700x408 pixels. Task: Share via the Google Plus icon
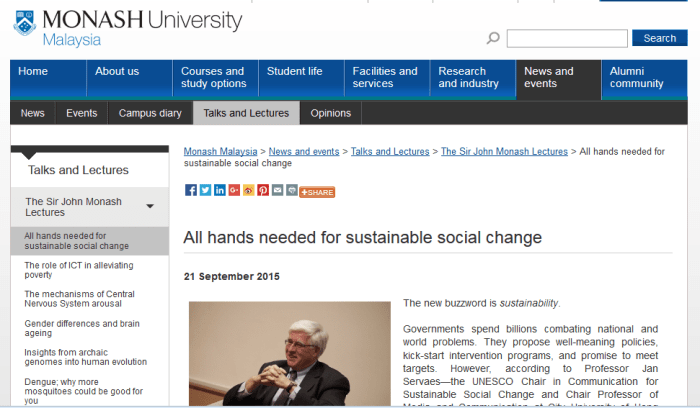[x=234, y=190]
